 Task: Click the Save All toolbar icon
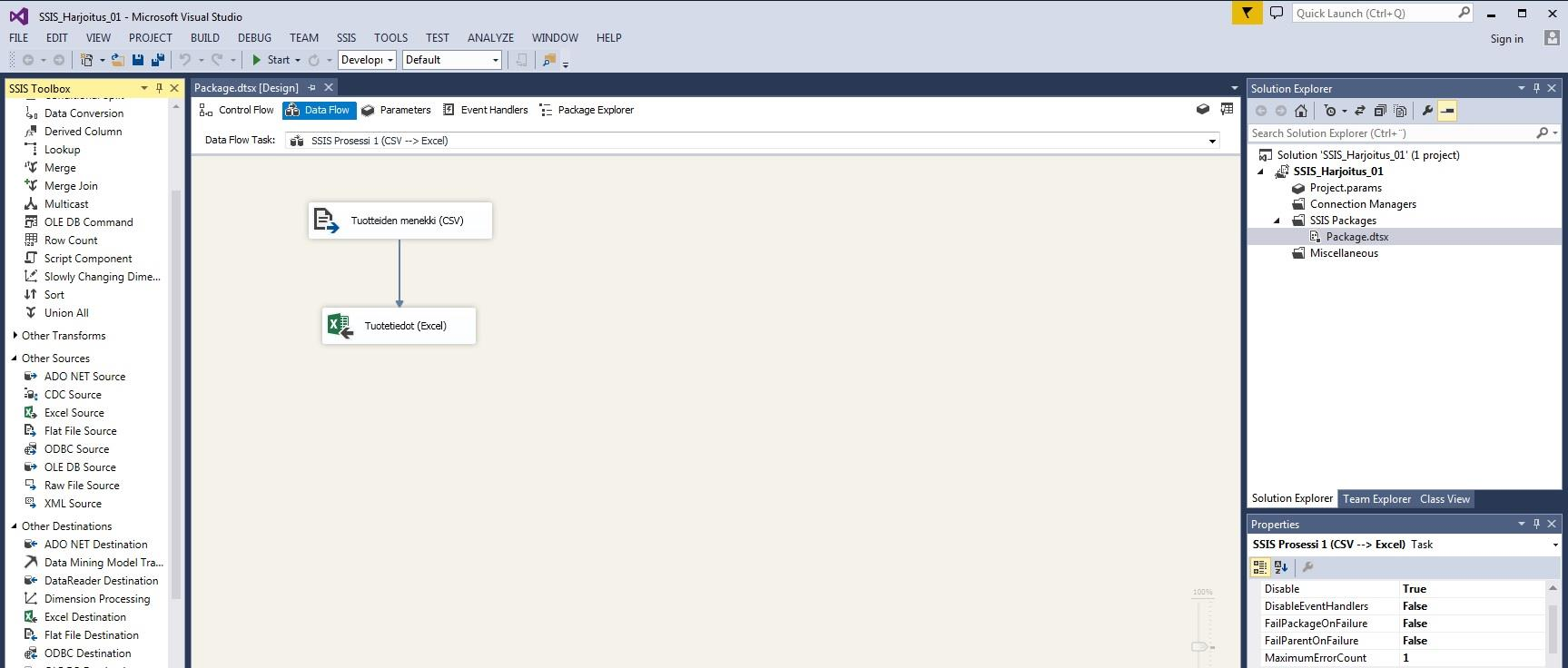(158, 60)
